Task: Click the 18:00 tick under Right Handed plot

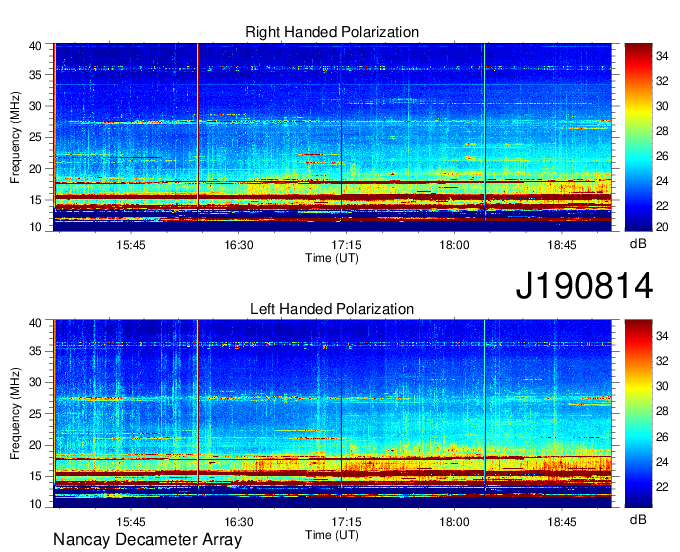Action: 454,245
